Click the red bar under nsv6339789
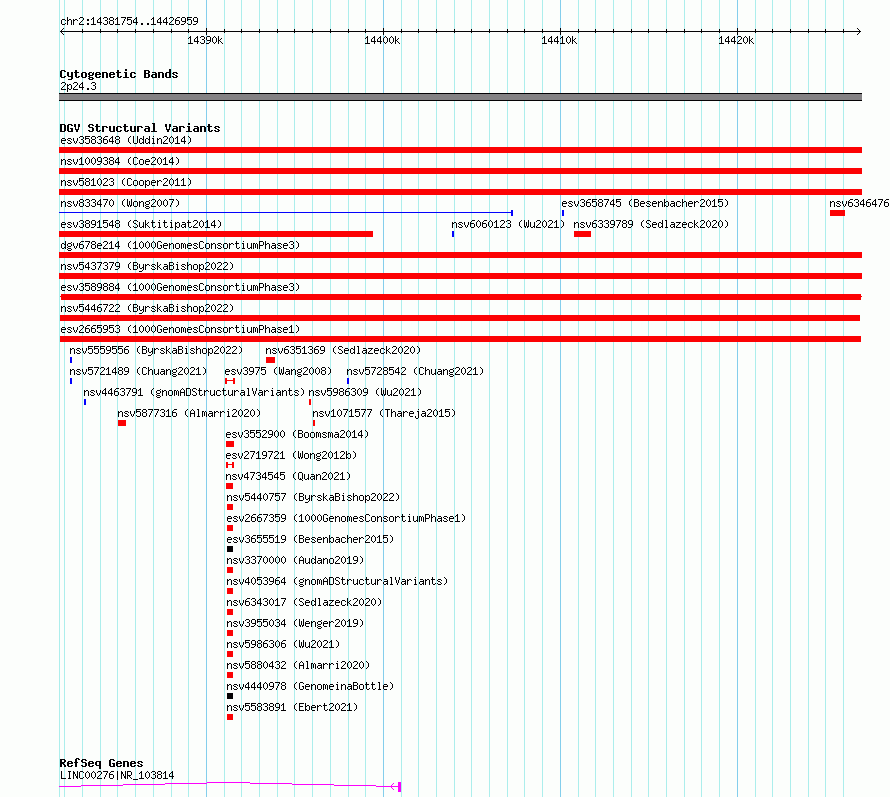Screen dimensions: 890x797 pos(582,234)
